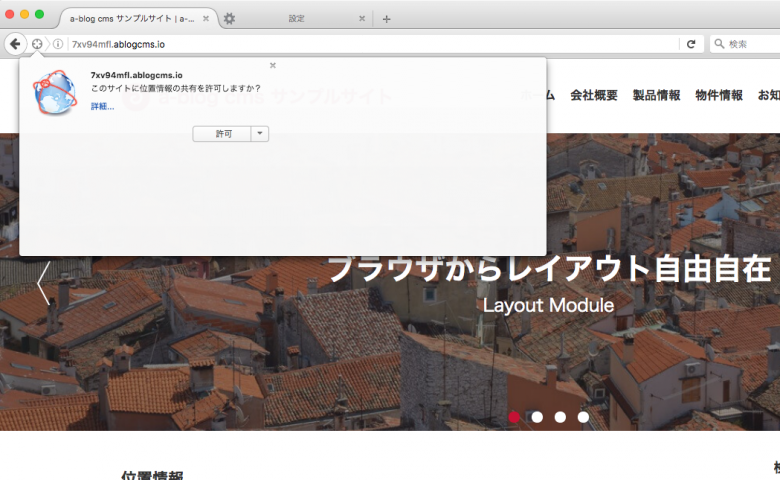
Task: Click the ブラウザからレイアウト自由自在 headline
Action: tap(550, 269)
